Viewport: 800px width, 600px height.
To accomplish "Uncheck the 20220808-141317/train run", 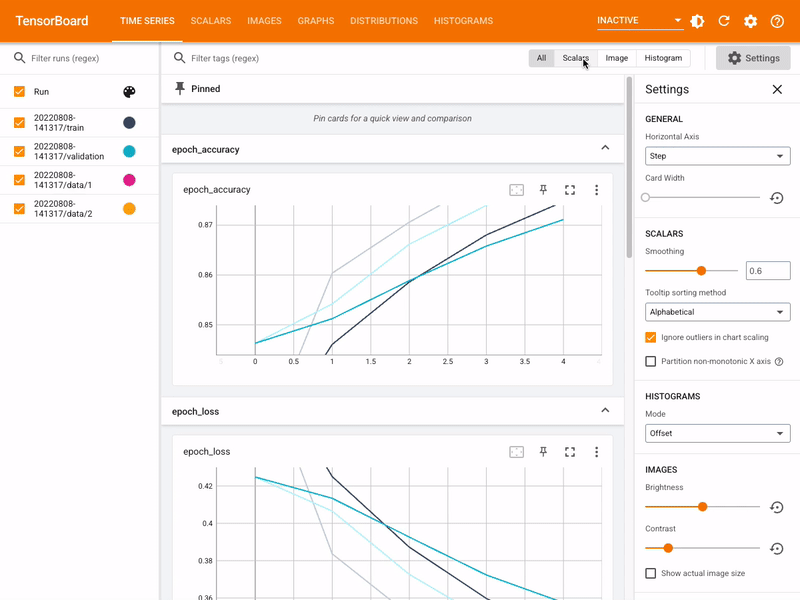I will click(x=21, y=124).
